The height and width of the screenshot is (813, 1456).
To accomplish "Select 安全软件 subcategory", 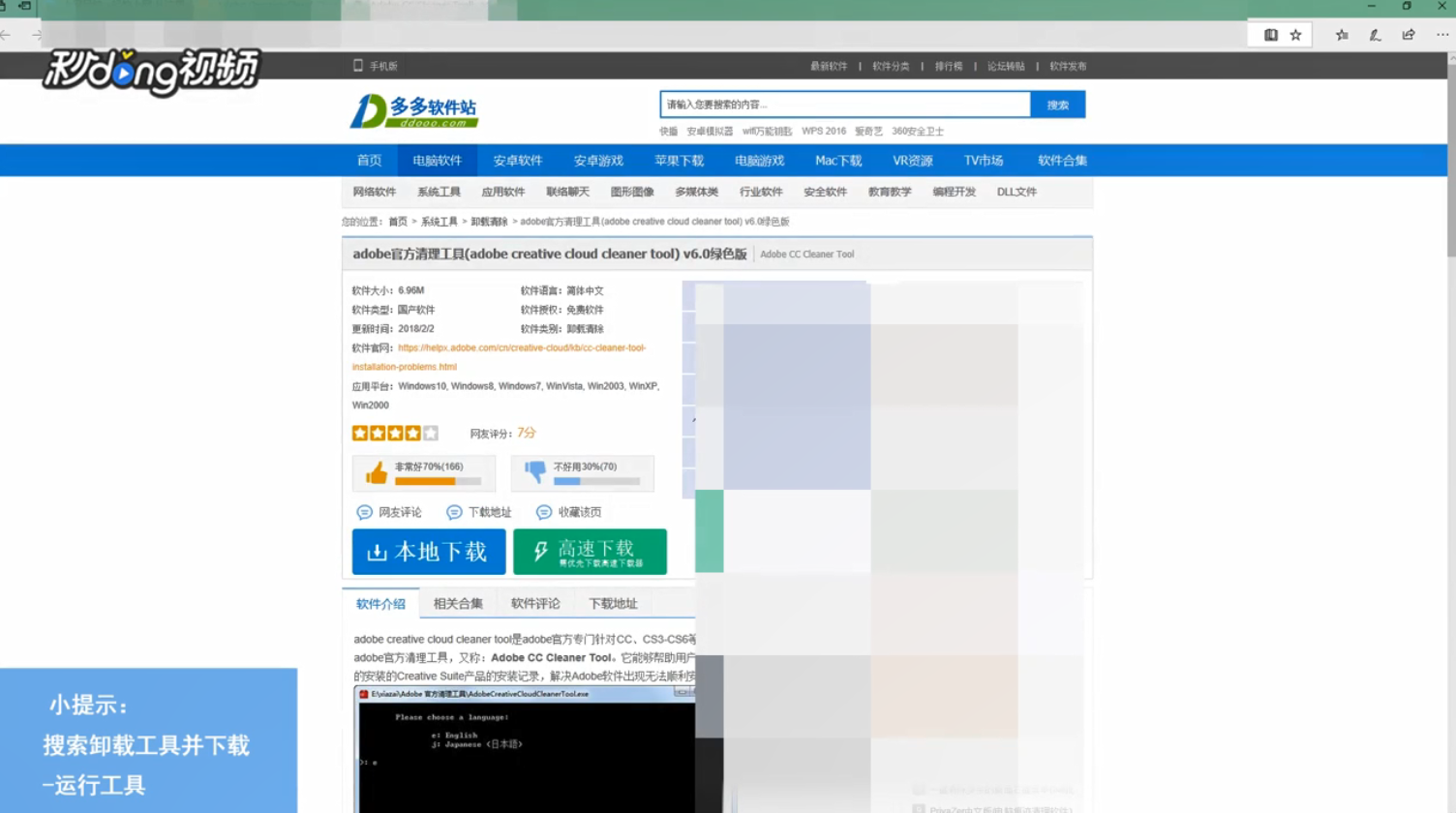I will (x=826, y=192).
